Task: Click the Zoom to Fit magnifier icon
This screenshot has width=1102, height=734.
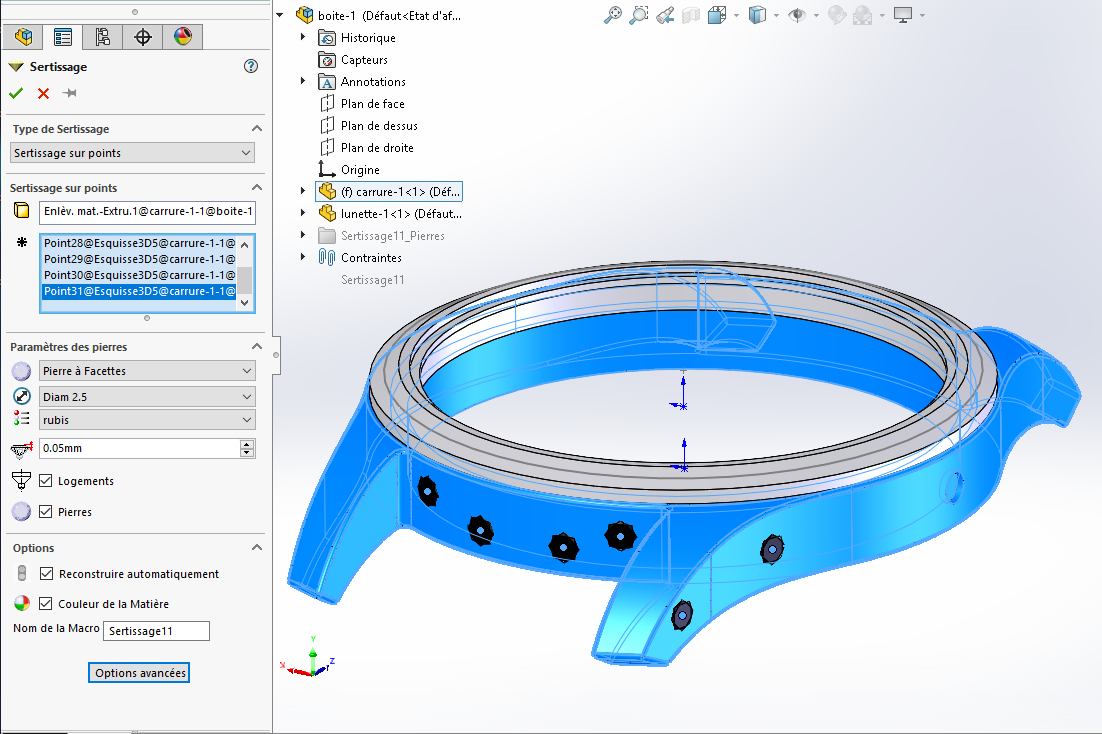Action: coord(613,15)
